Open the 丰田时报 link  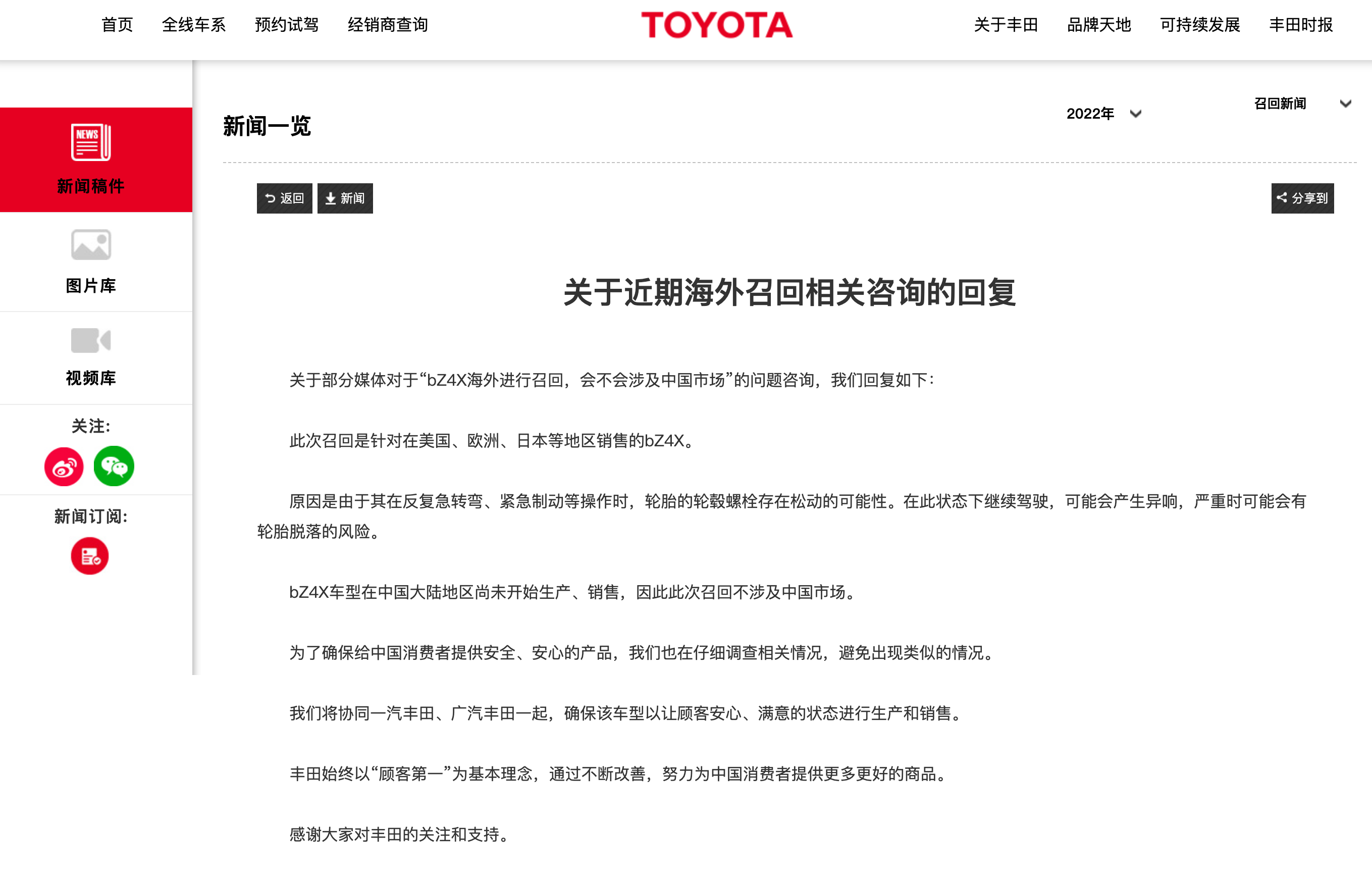pyautogui.click(x=1301, y=25)
